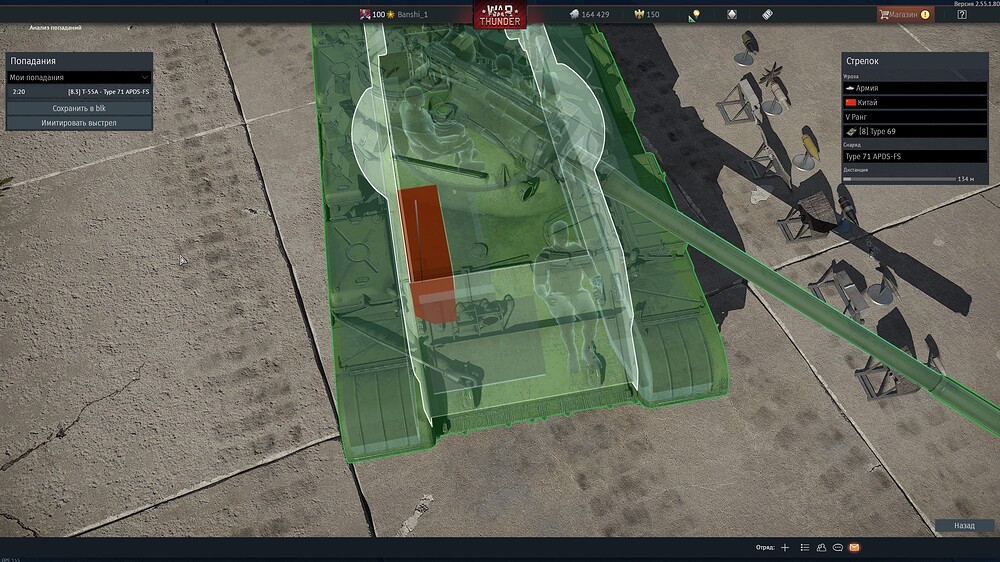Click the War Thunder logo button

coord(499,15)
